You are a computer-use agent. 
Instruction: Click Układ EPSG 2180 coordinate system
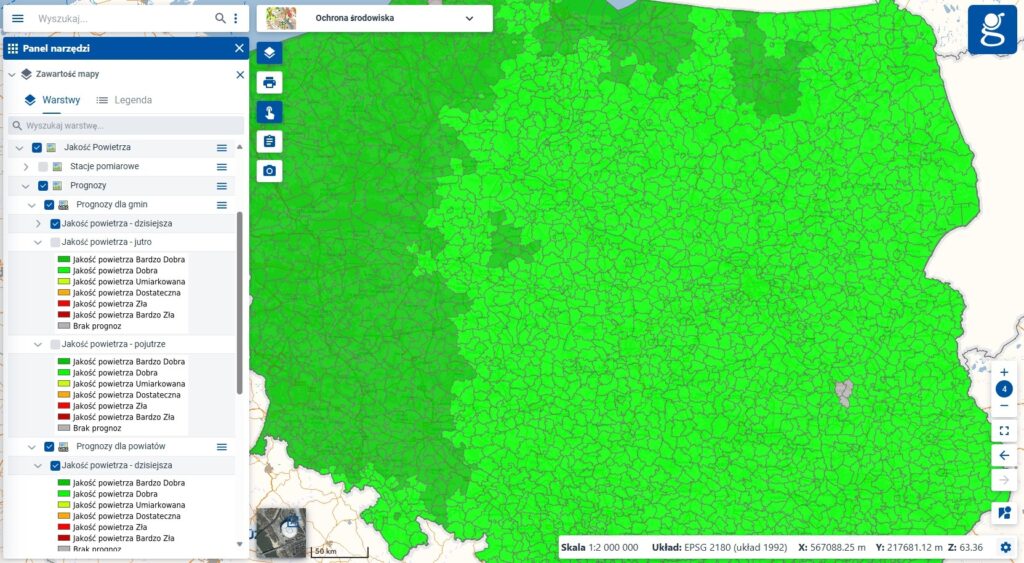pos(719,547)
